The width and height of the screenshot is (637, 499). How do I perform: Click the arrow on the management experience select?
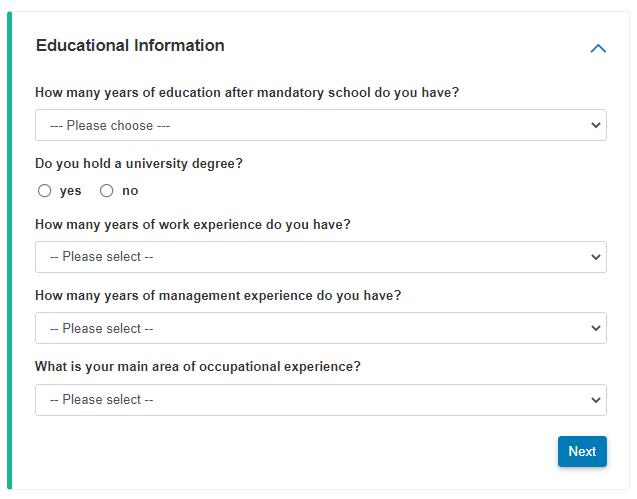(596, 328)
